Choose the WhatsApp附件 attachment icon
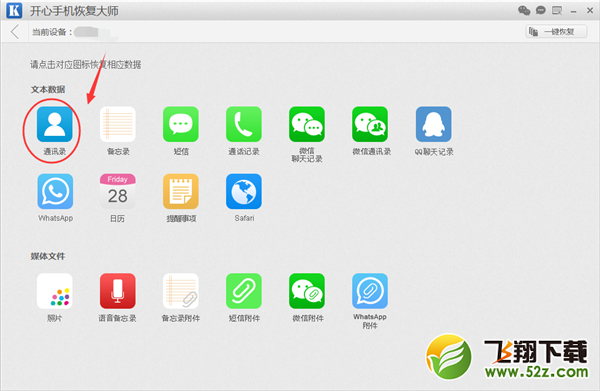The width and height of the screenshot is (600, 391). click(370, 291)
